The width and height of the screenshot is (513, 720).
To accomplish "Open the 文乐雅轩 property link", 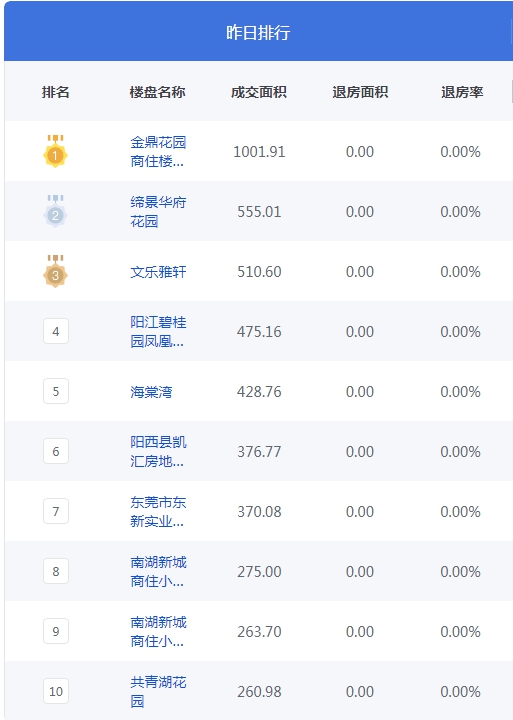I will (x=158, y=272).
